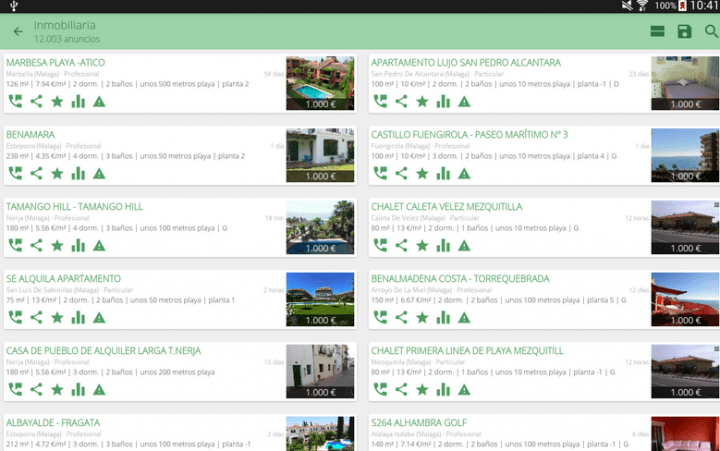The image size is (720, 451).
Task: View the BENALMADENA COSTA terrace photo
Action: [685, 299]
